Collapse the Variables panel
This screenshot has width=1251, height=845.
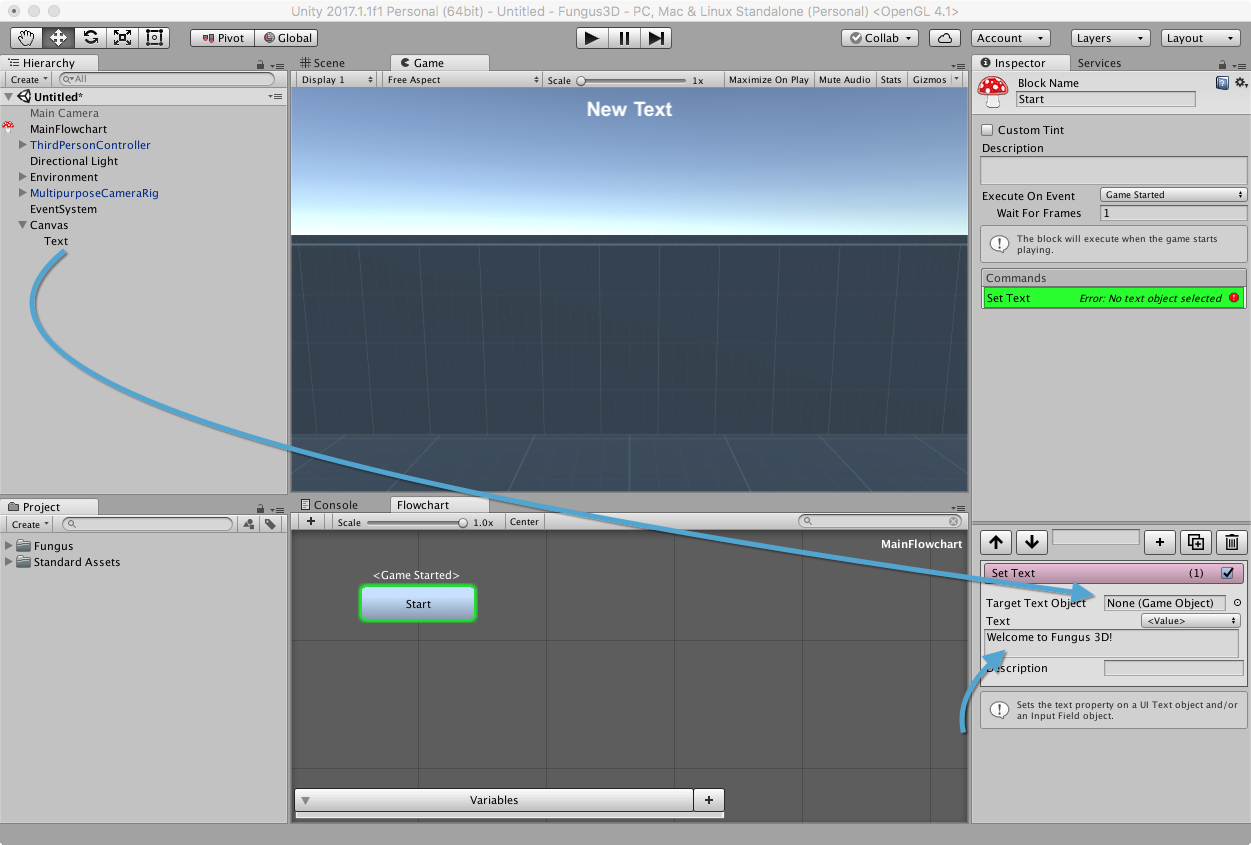[x=306, y=800]
